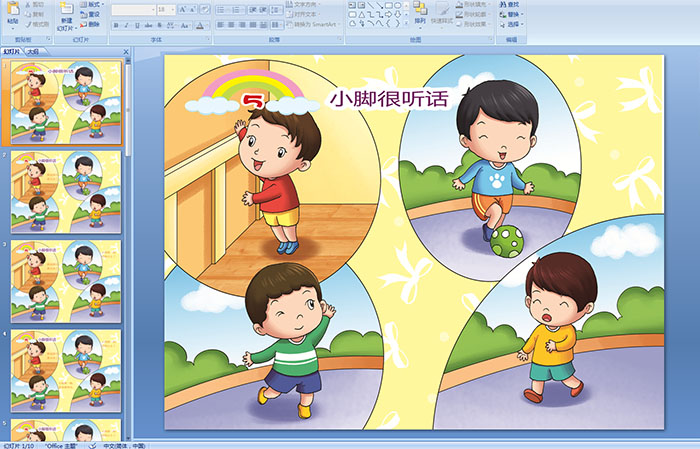Open Find with 查找
The width and height of the screenshot is (700, 449).
509,4
